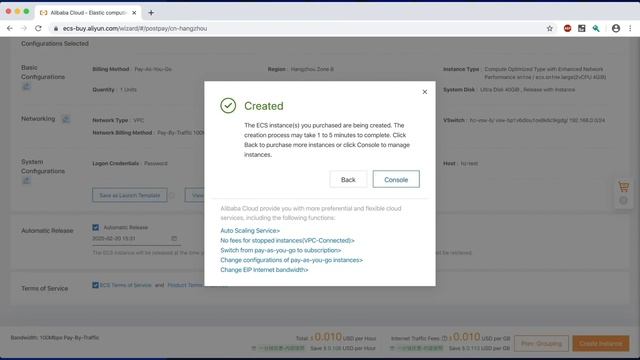Viewport: 640px width, 360px height.
Task: Open Change configurations of pay-as-you-go instances link
Action: [291, 260]
